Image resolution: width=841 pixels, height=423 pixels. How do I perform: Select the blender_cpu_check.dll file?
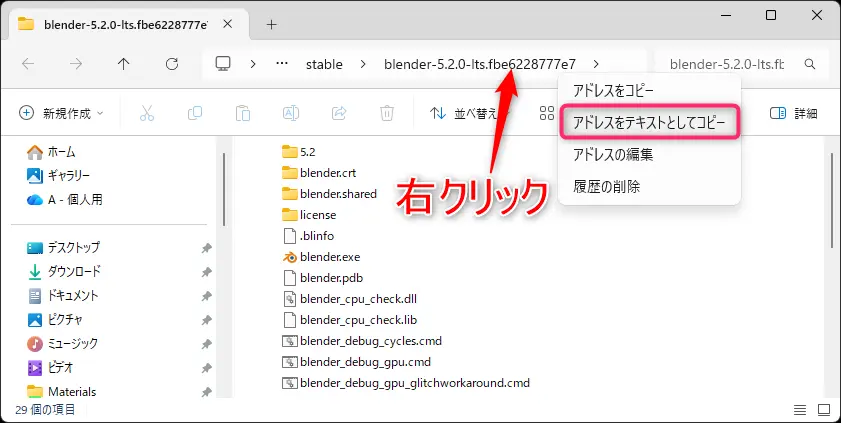pos(349,299)
